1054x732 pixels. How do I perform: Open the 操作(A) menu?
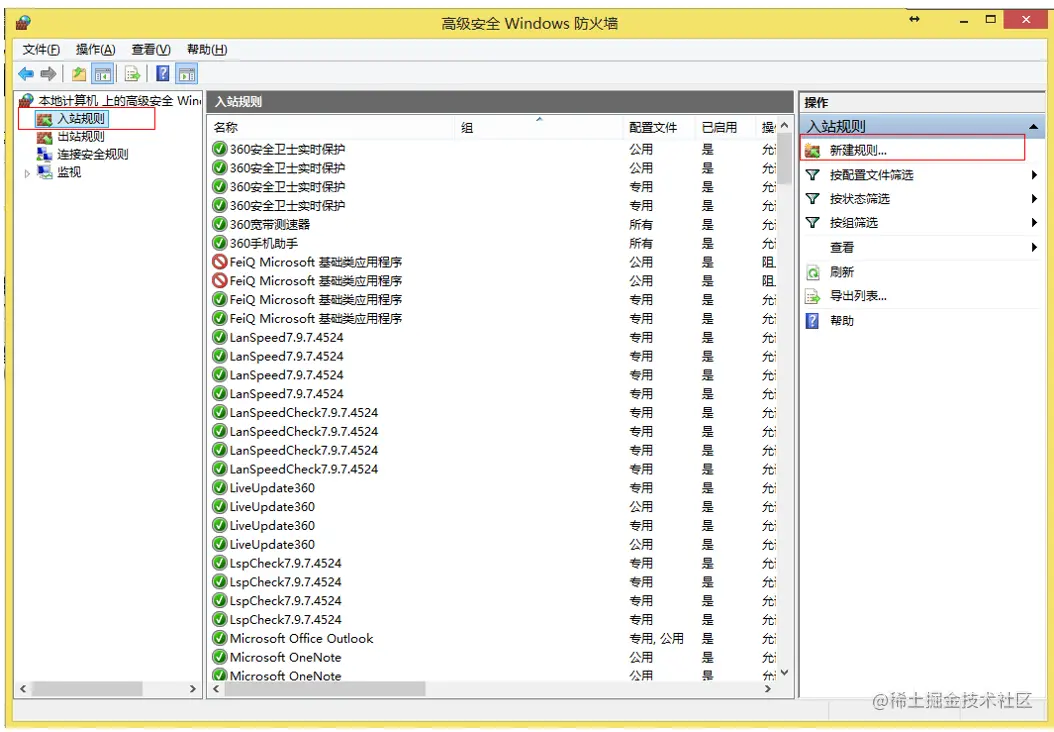pos(95,50)
